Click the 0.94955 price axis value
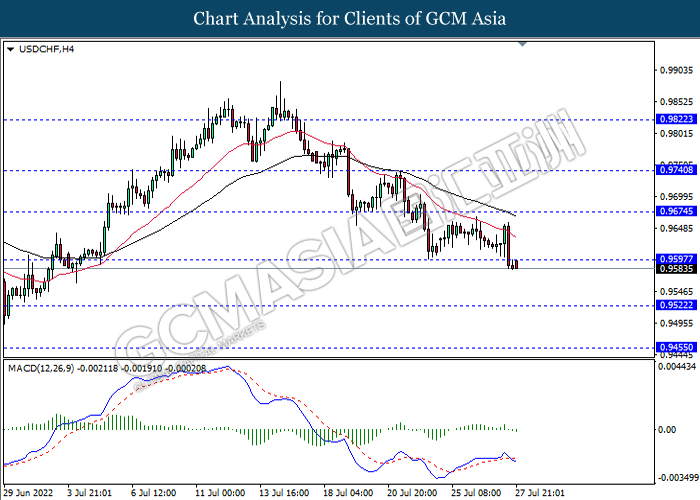Image resolution: width=700 pixels, height=500 pixels. click(x=677, y=323)
